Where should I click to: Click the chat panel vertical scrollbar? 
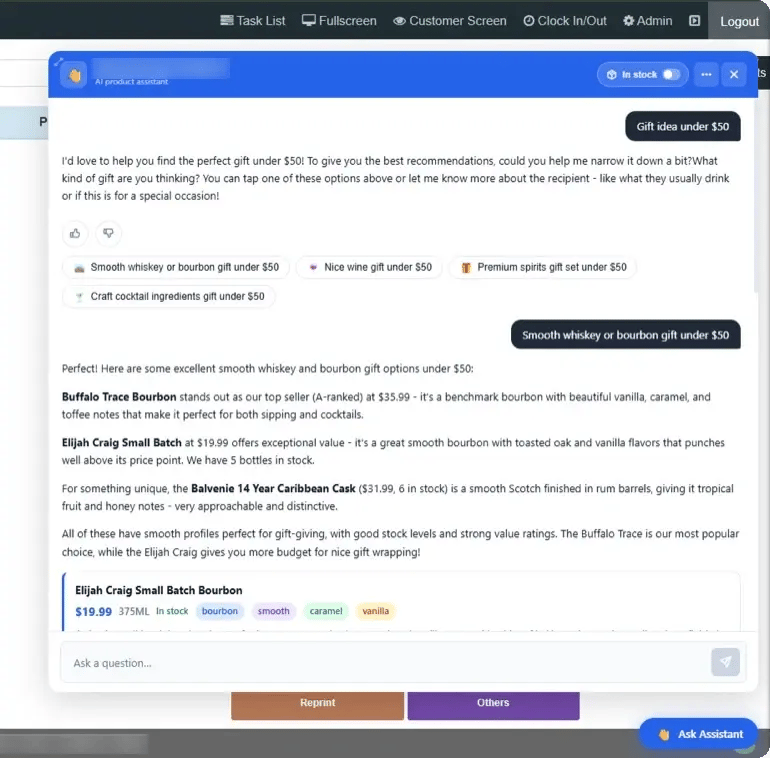coord(756,196)
